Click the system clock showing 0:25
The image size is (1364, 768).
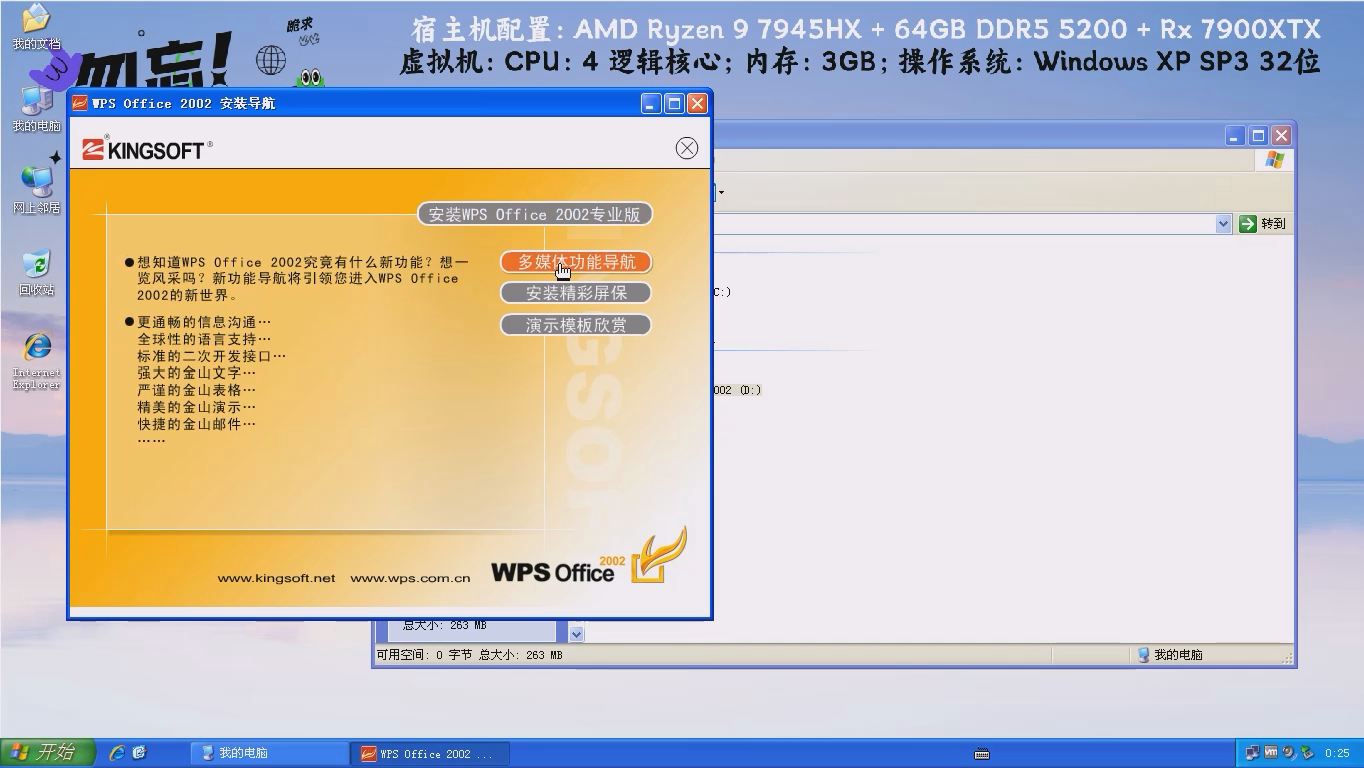[x=1337, y=753]
